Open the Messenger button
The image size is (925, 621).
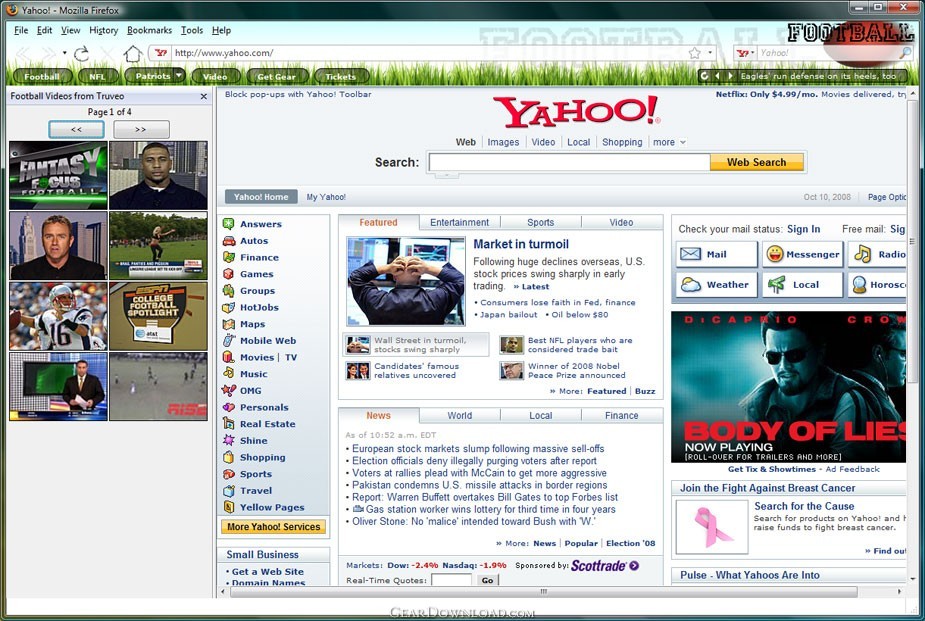tap(803, 254)
